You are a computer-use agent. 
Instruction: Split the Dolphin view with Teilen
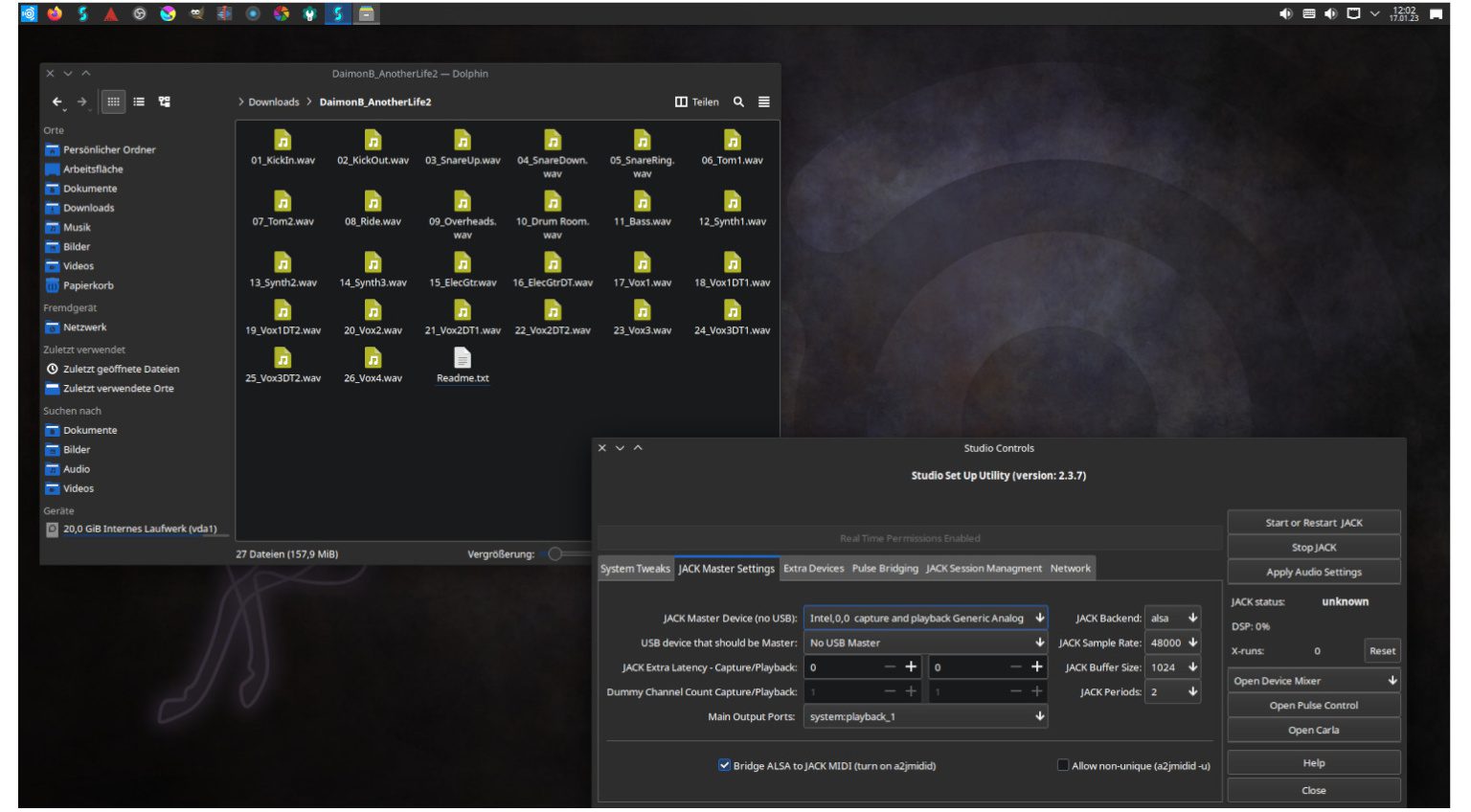pyautogui.click(x=696, y=101)
